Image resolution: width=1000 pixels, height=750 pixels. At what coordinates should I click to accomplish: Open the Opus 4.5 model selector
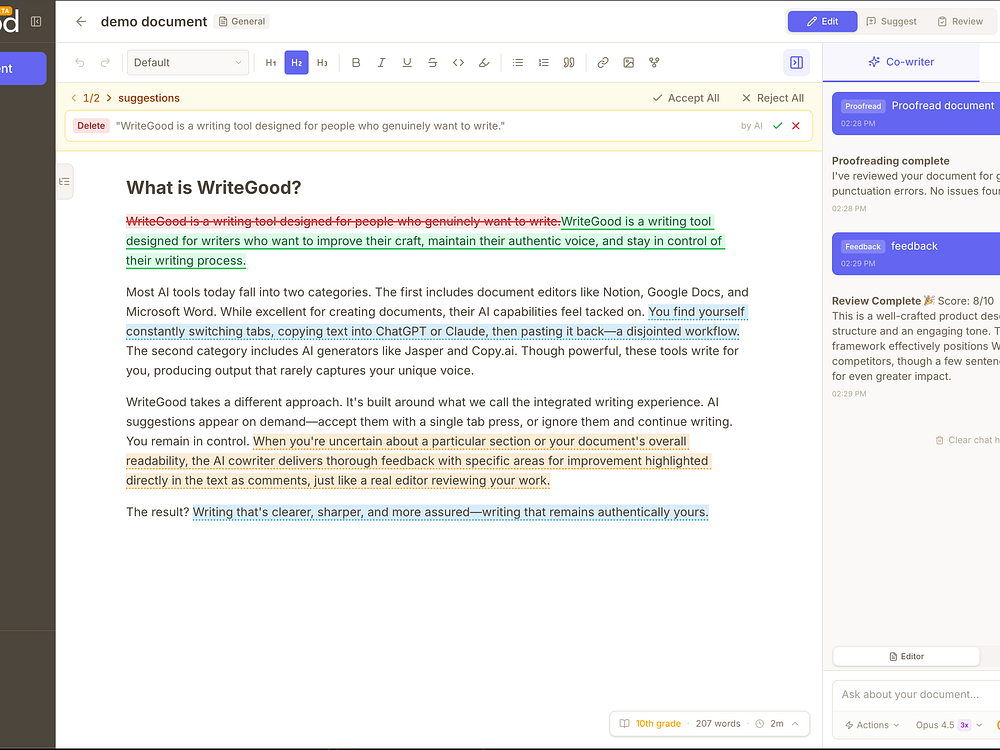[949, 725]
